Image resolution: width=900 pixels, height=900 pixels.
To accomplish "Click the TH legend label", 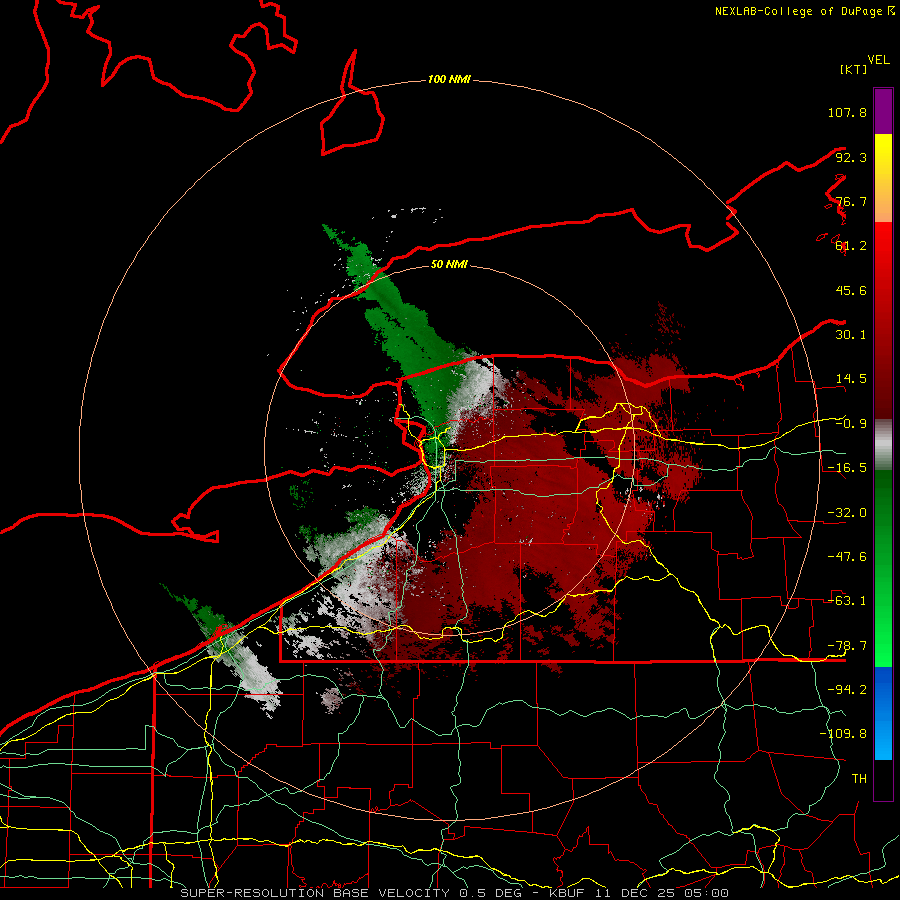I will pos(859,779).
